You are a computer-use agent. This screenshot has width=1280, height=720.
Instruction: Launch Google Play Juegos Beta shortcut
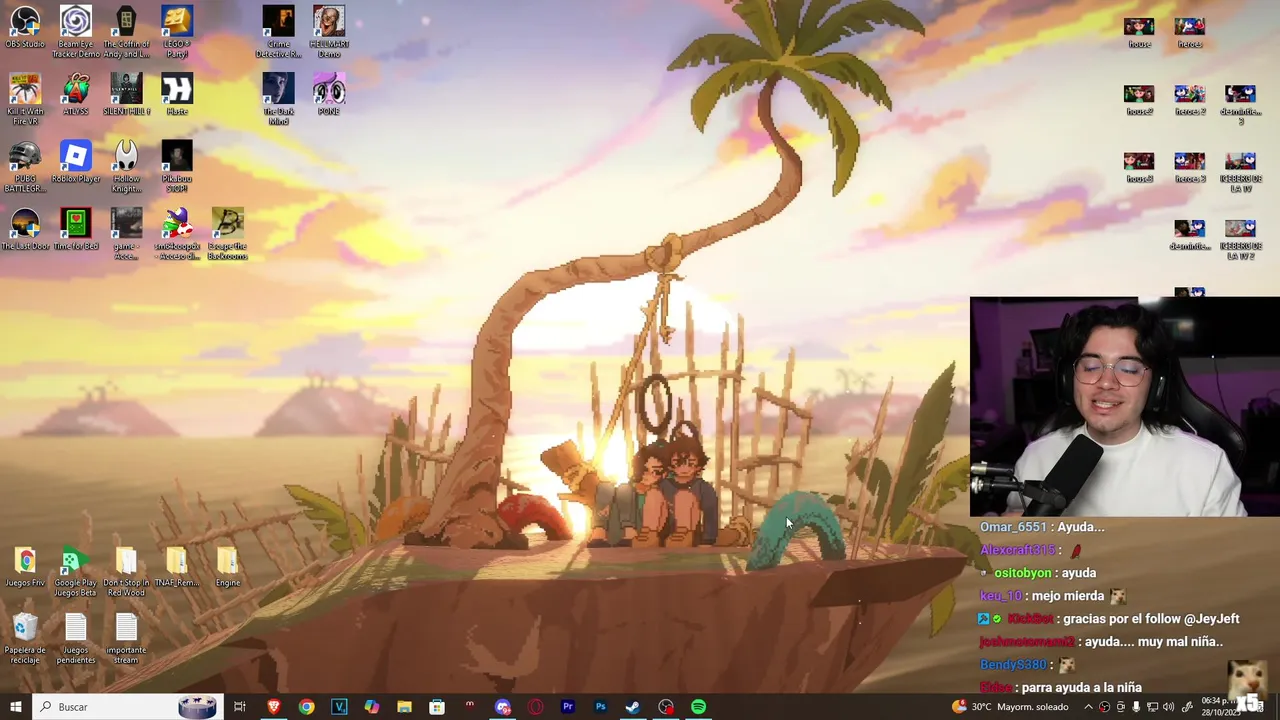(76, 572)
